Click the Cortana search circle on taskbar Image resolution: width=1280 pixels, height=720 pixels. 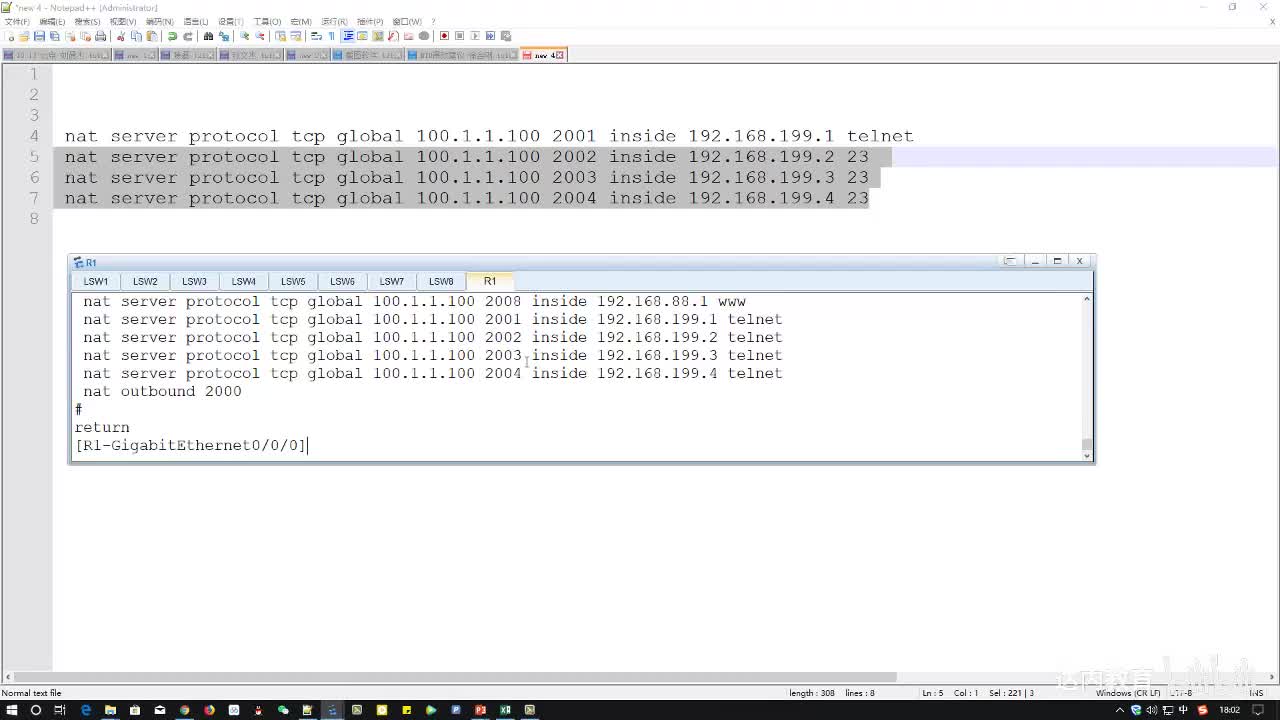36,710
